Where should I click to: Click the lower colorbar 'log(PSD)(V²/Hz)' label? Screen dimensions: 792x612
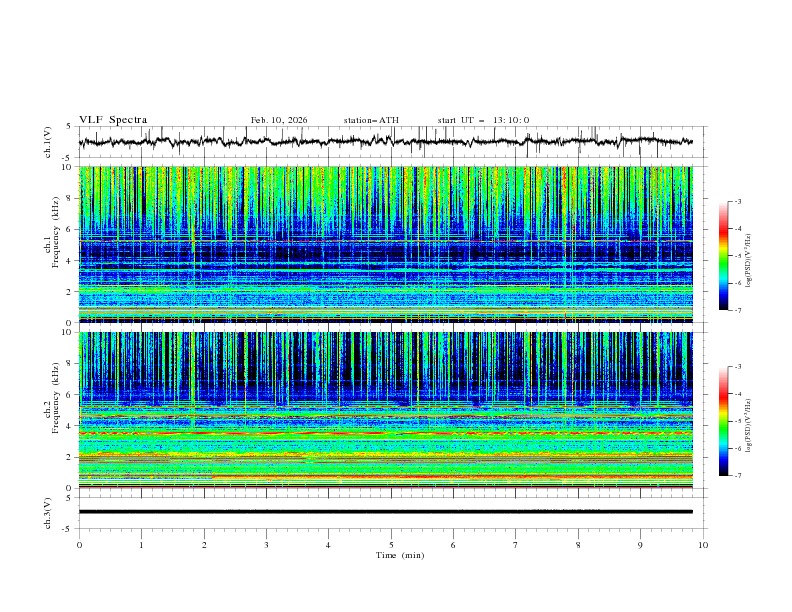(x=749, y=426)
